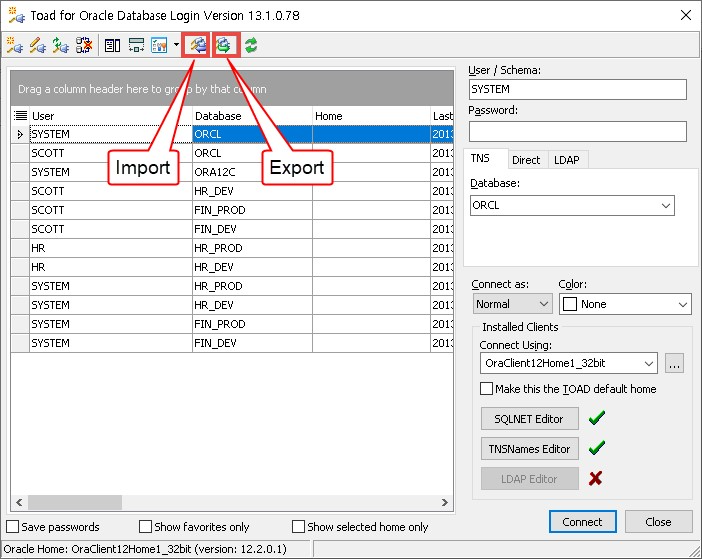Click the Color None white swatch

[x=570, y=304]
